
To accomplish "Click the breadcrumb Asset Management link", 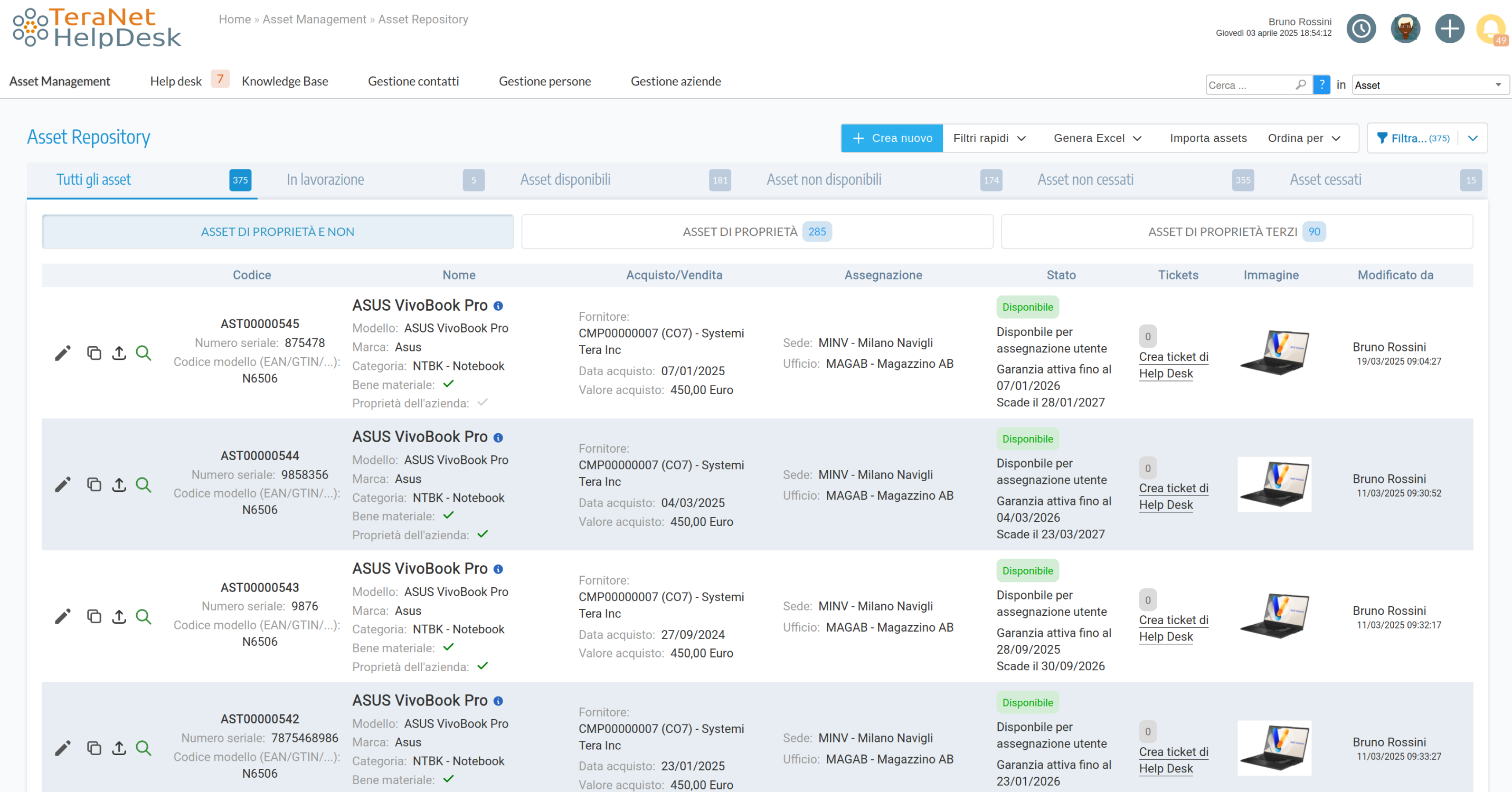I will tap(314, 20).
